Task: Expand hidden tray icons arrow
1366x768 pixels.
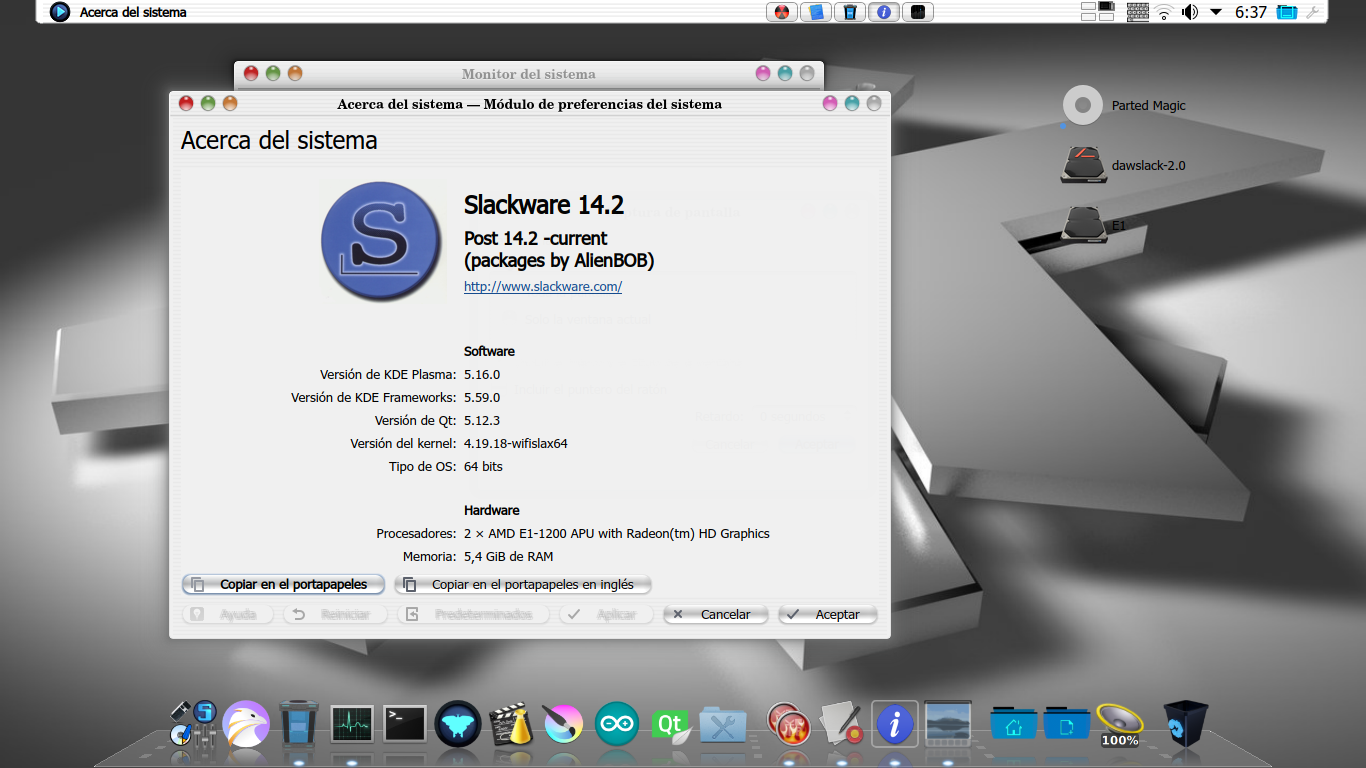Action: coord(1216,12)
